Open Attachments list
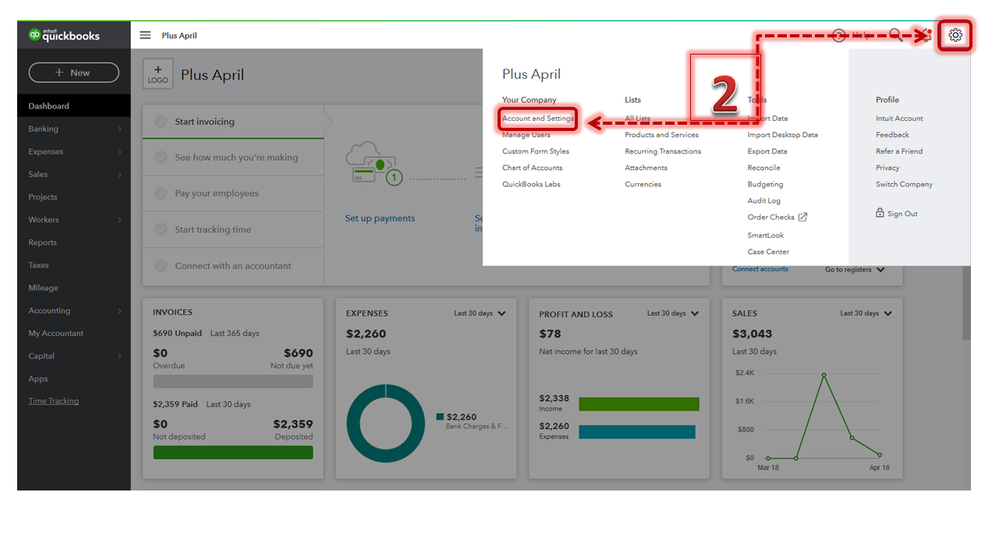The image size is (999, 538). pos(646,168)
